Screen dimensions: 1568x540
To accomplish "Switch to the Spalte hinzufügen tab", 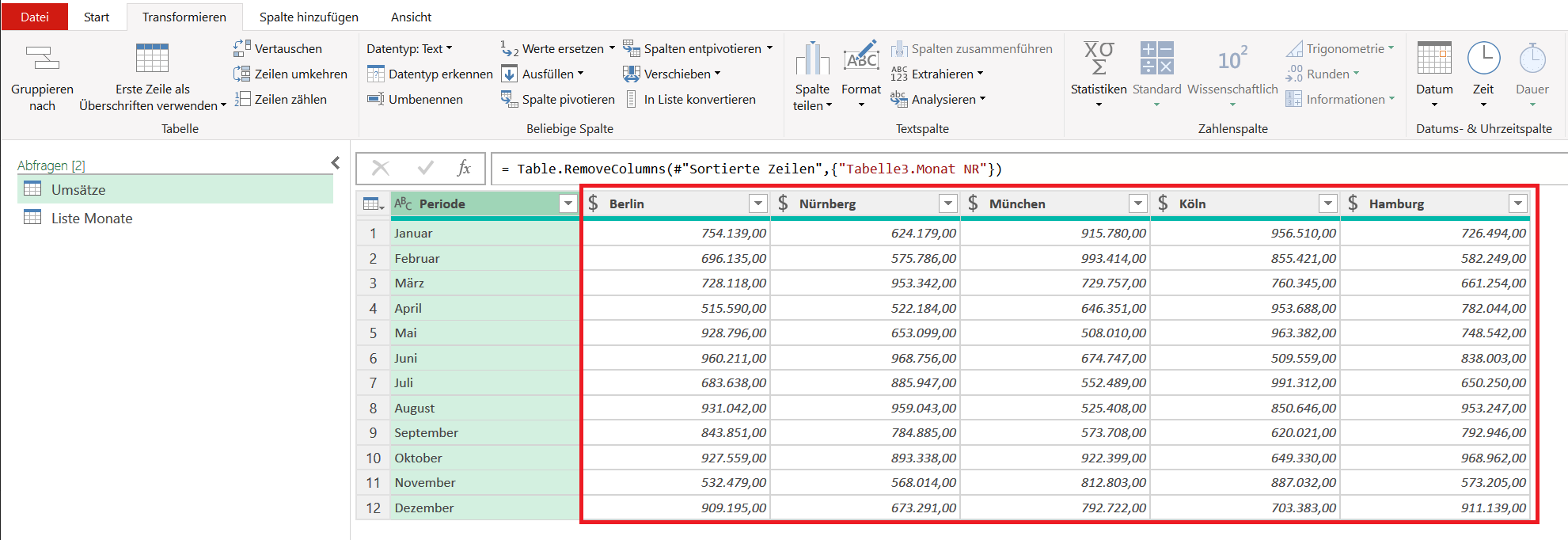I will click(x=309, y=17).
